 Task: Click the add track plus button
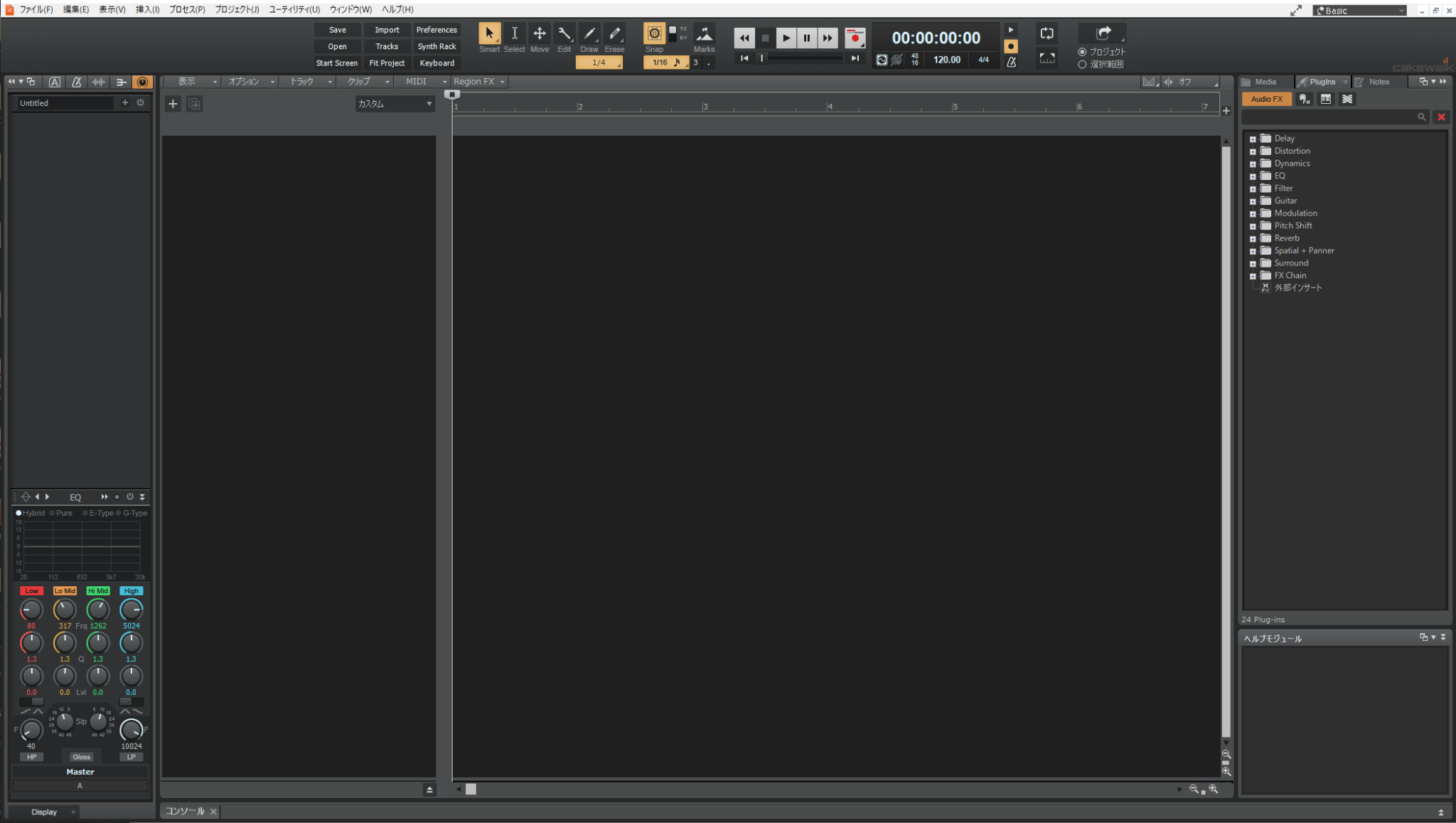coord(173,104)
